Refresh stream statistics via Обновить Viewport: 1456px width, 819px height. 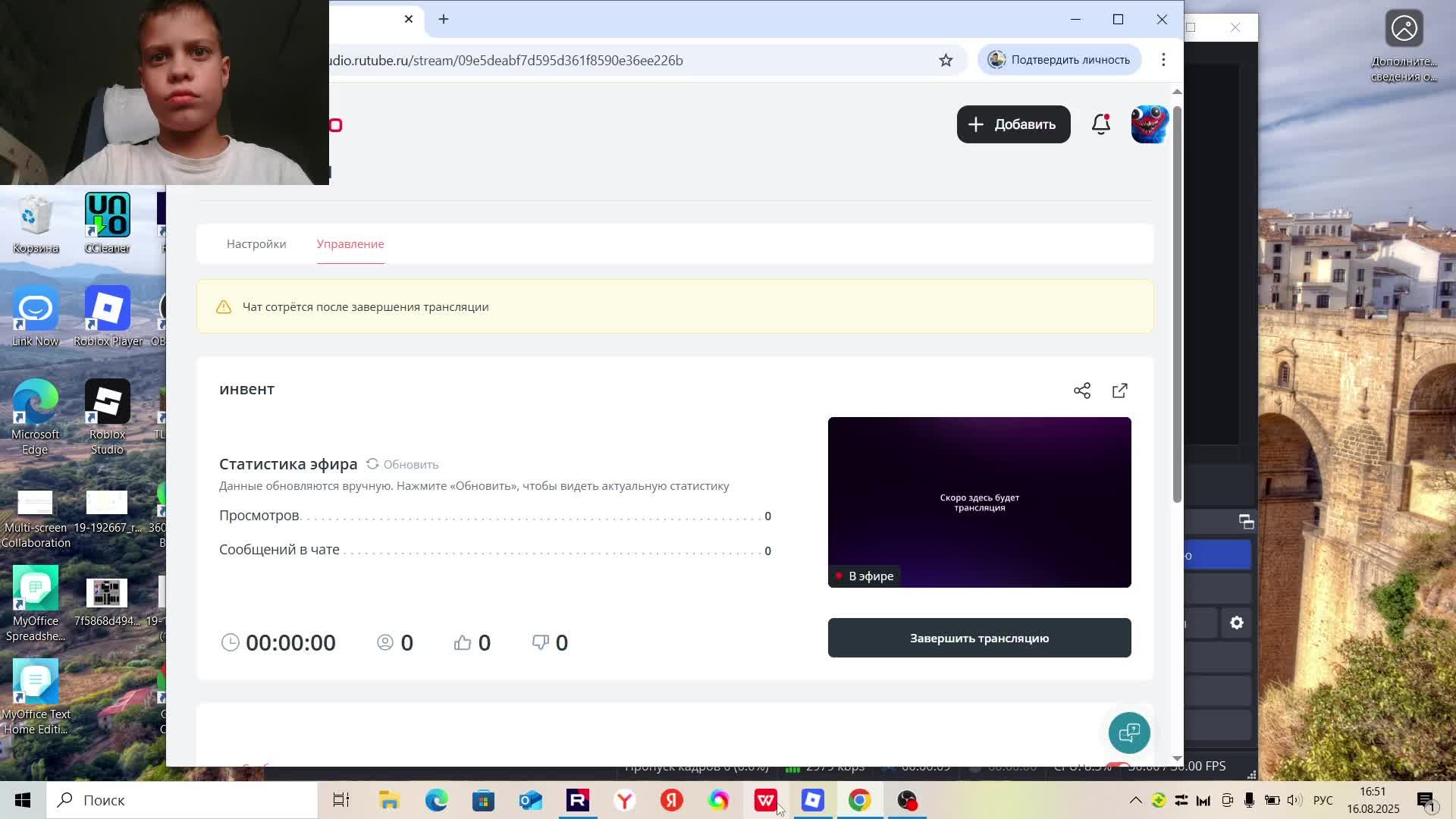pyautogui.click(x=402, y=464)
